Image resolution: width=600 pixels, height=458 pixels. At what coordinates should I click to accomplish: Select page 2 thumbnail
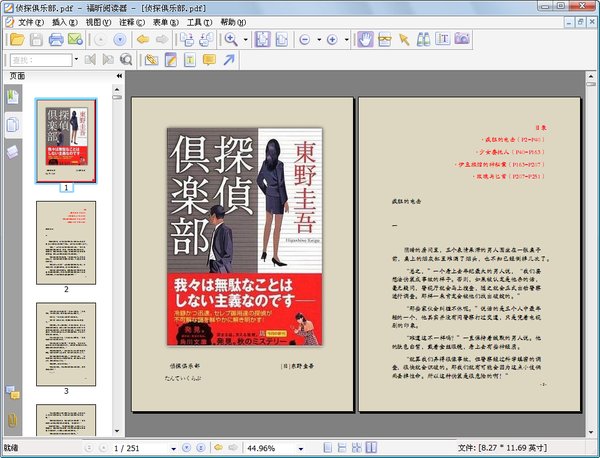66,241
